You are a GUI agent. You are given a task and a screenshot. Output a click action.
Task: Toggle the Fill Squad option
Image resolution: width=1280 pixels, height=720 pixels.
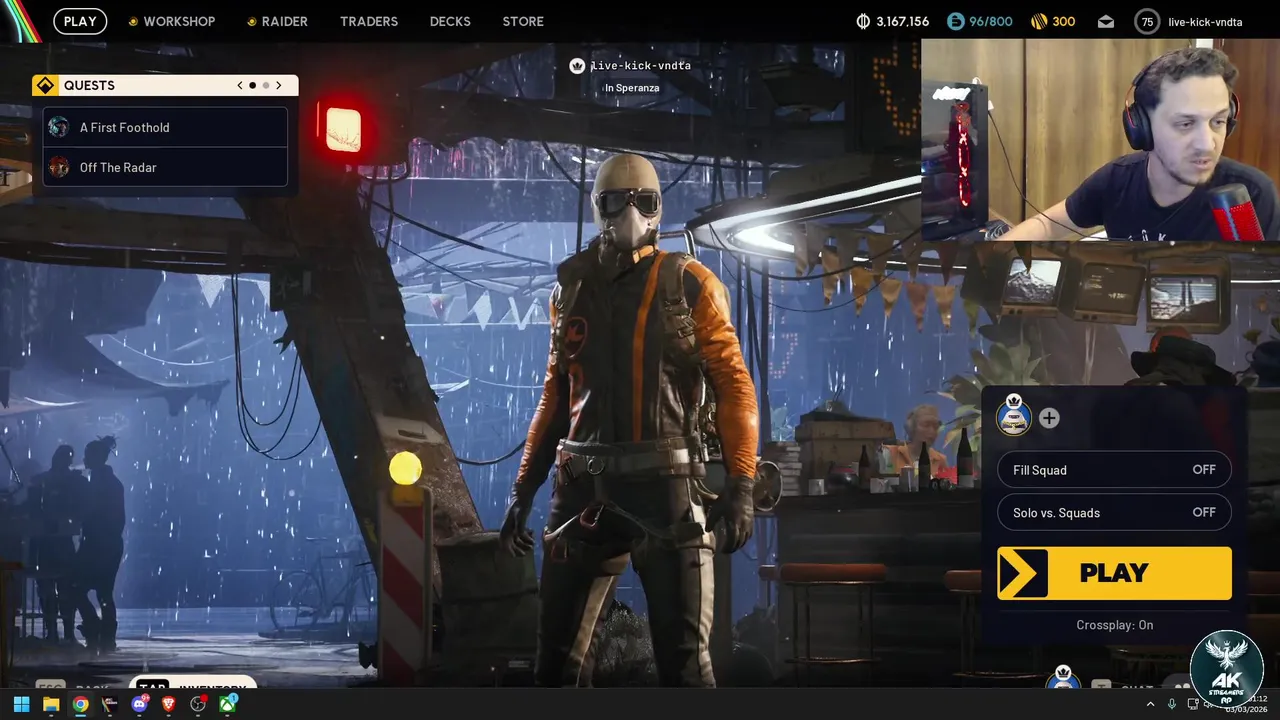1114,470
